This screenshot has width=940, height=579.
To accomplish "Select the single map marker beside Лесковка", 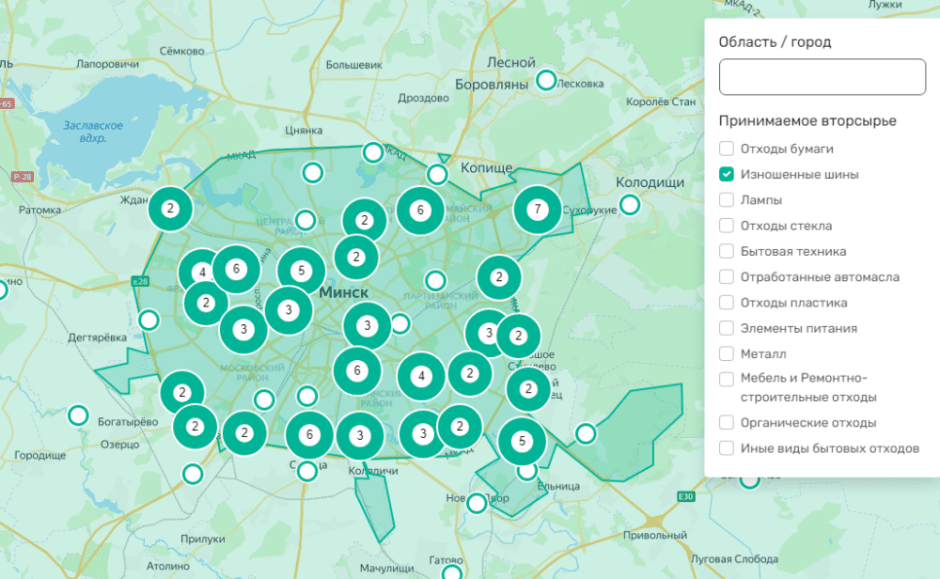I will (x=546, y=80).
